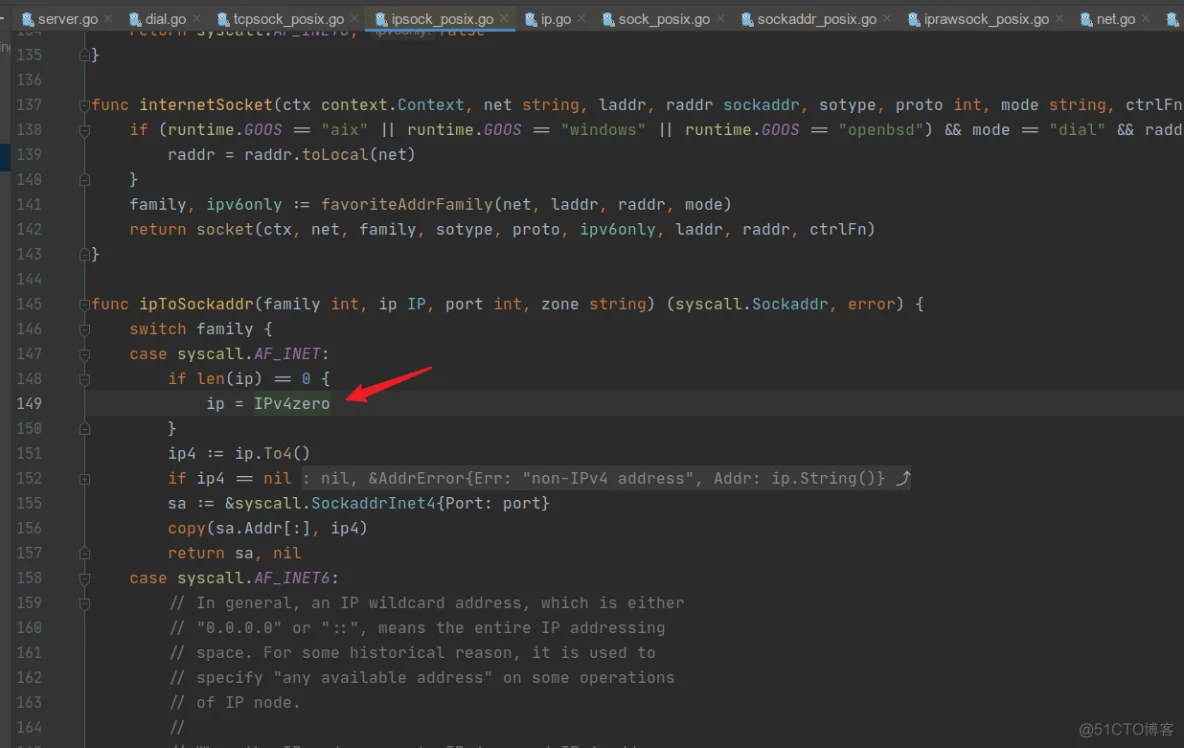Close the sockaddr_posix.go tab

[x=887, y=19]
